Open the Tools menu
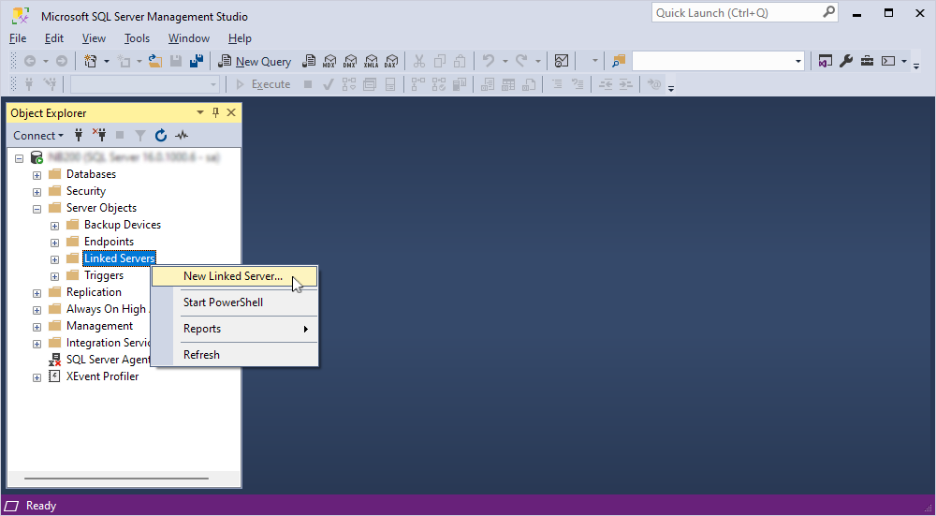This screenshot has height=516, width=936. [x=137, y=38]
